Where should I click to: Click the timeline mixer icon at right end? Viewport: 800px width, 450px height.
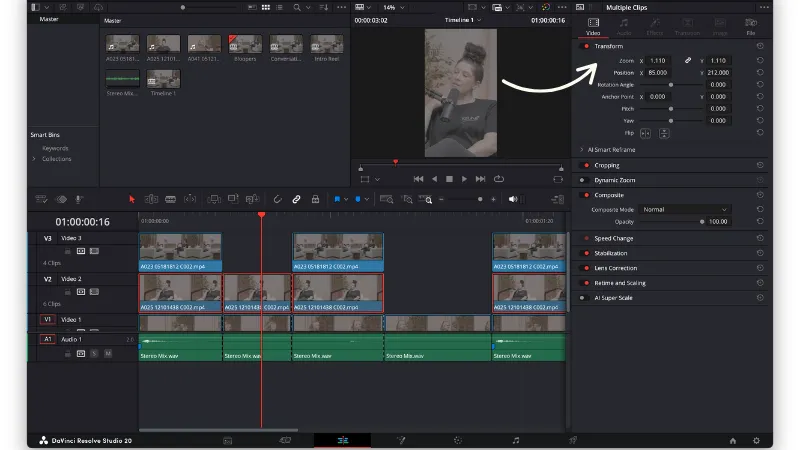tap(558, 199)
